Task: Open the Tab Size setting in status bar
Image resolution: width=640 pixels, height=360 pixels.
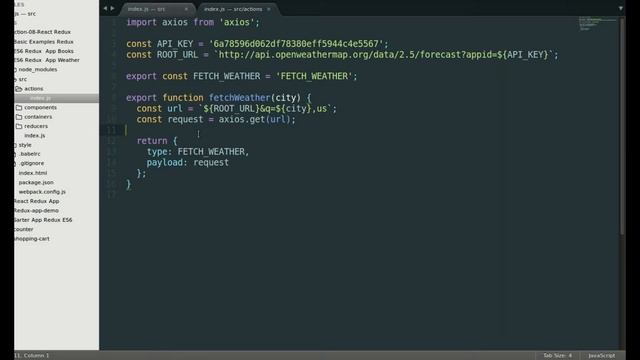Action: (x=558, y=356)
